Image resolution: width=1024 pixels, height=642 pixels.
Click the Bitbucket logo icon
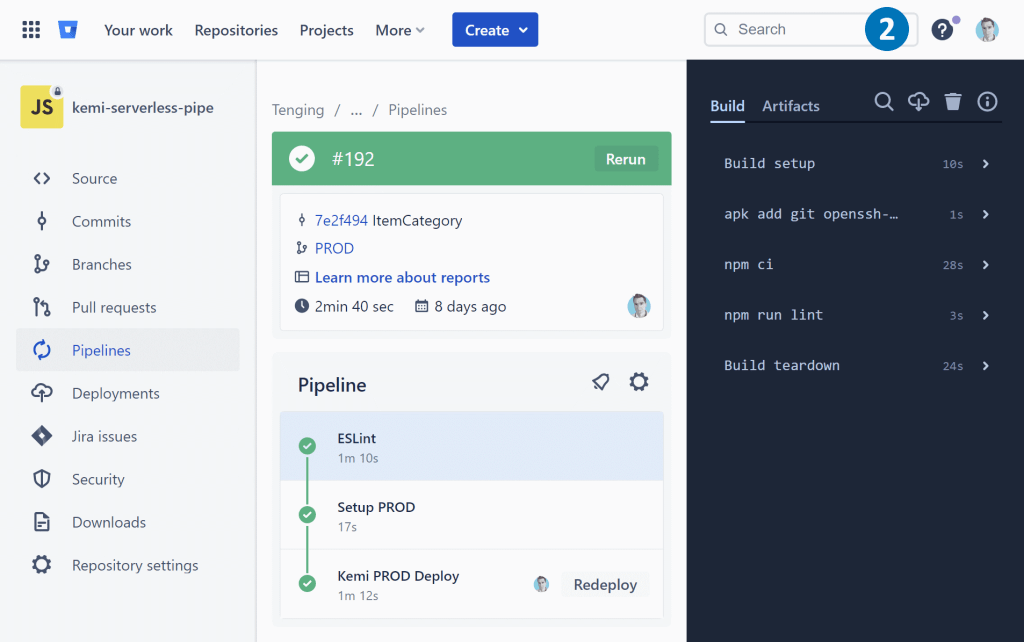pyautogui.click(x=68, y=30)
